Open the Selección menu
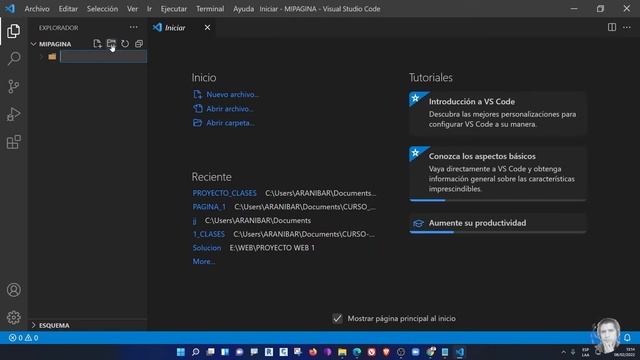This screenshot has width=640, height=360. (102, 9)
